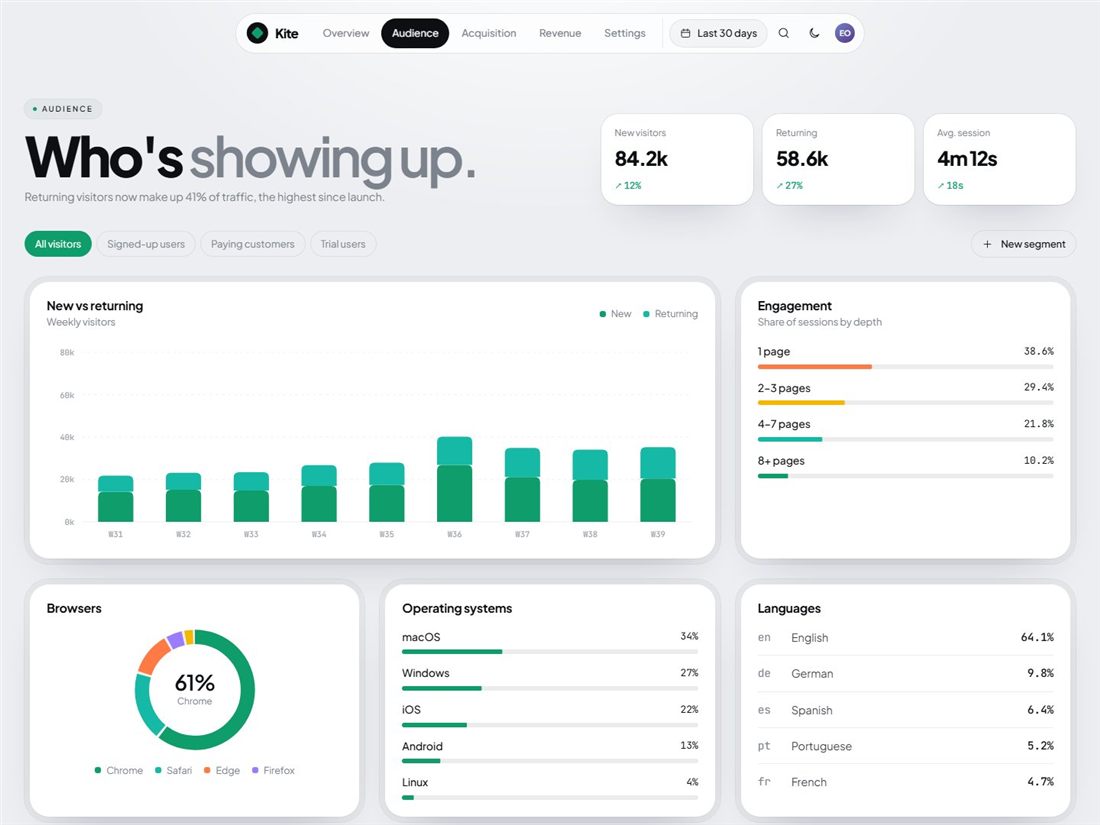Open the Returning 58.6k card
1100x825 pixels.
[838, 159]
